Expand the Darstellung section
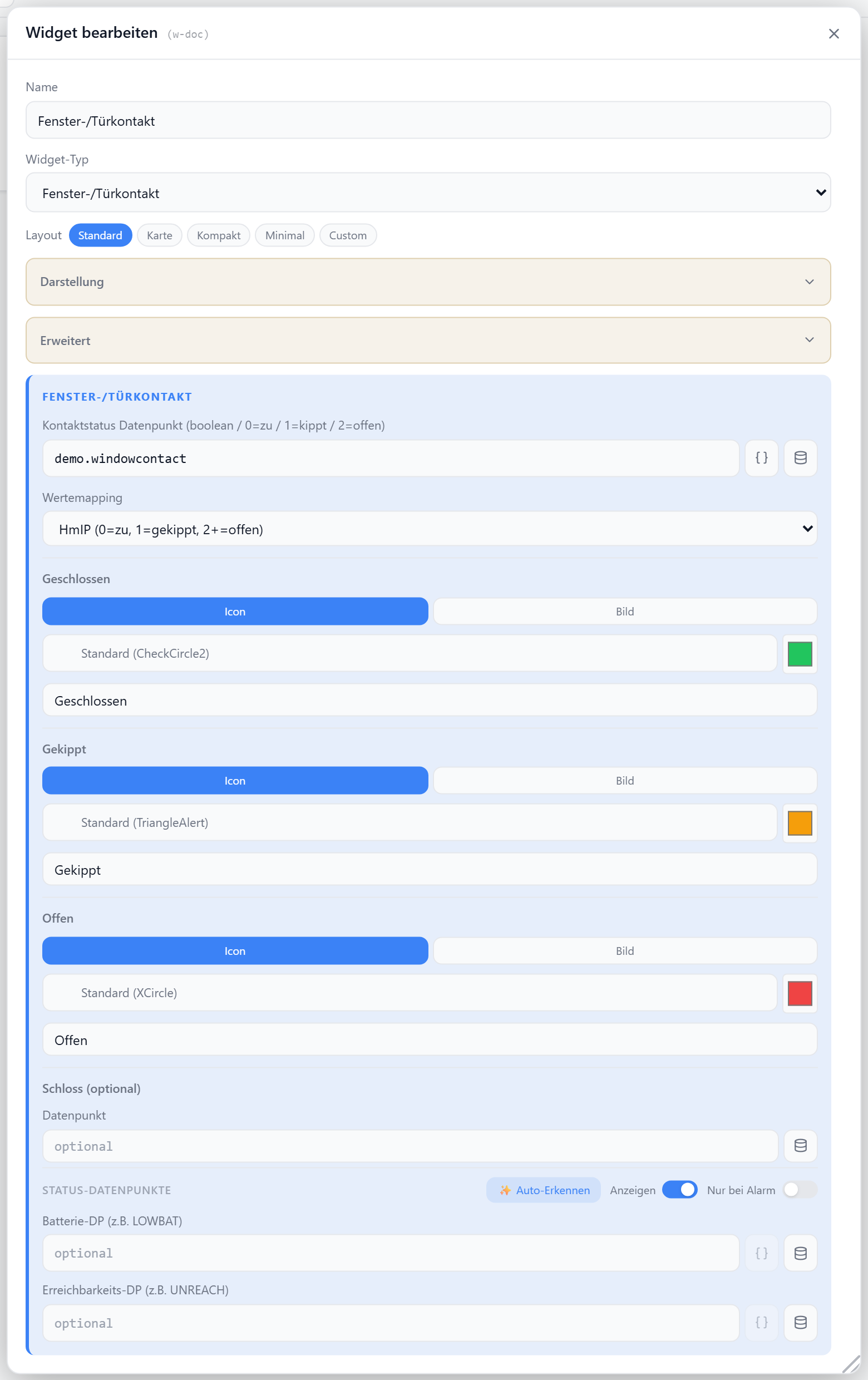This screenshot has width=868, height=1380. (x=428, y=282)
